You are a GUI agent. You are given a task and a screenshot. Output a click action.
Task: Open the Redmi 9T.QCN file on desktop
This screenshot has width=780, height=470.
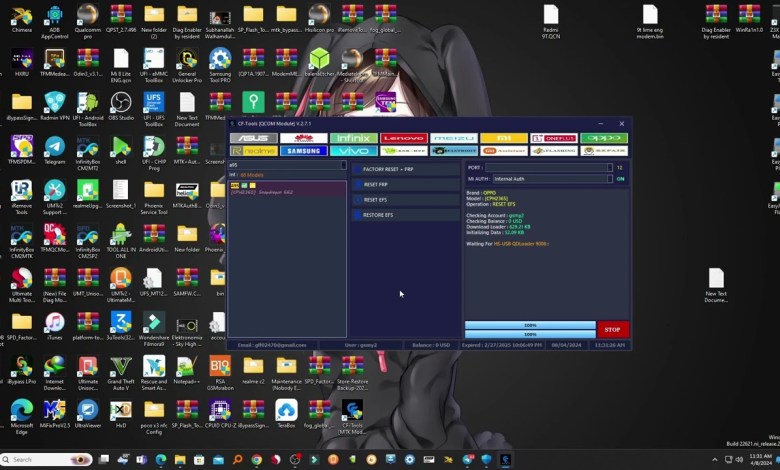pyautogui.click(x=551, y=22)
